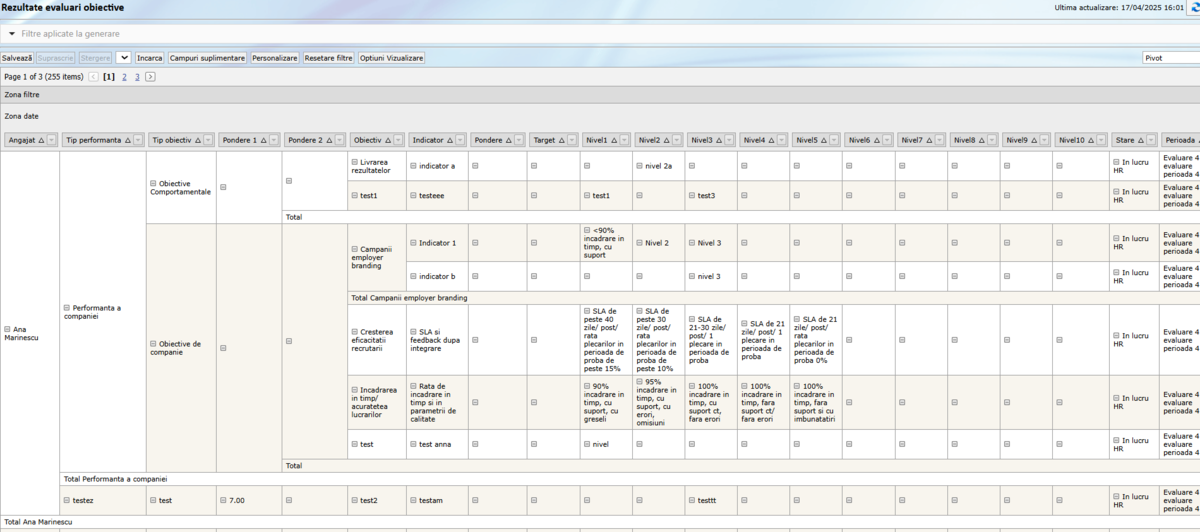Image resolution: width=1200 pixels, height=532 pixels.
Task: Click the Resetare filtre button
Action: coord(328,58)
